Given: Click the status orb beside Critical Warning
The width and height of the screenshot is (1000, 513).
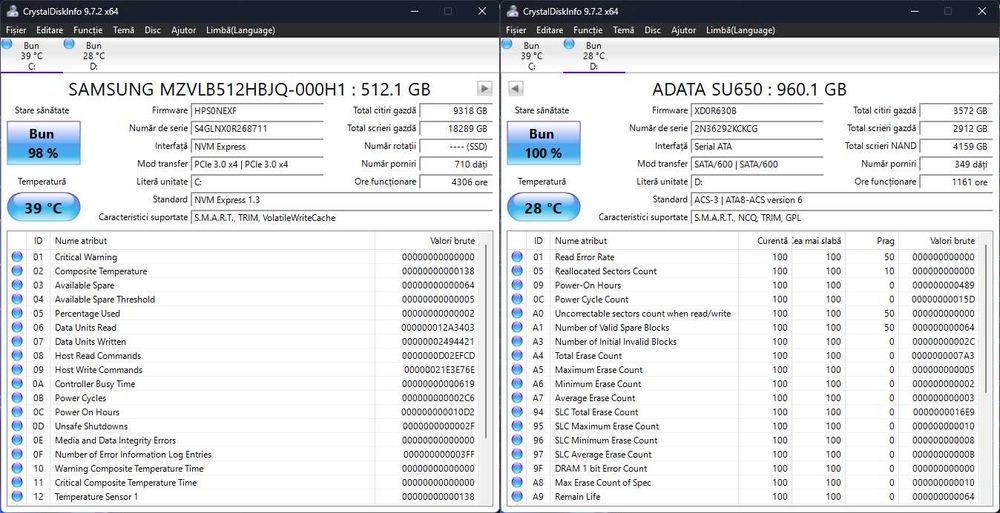Looking at the screenshot, I should point(17,257).
